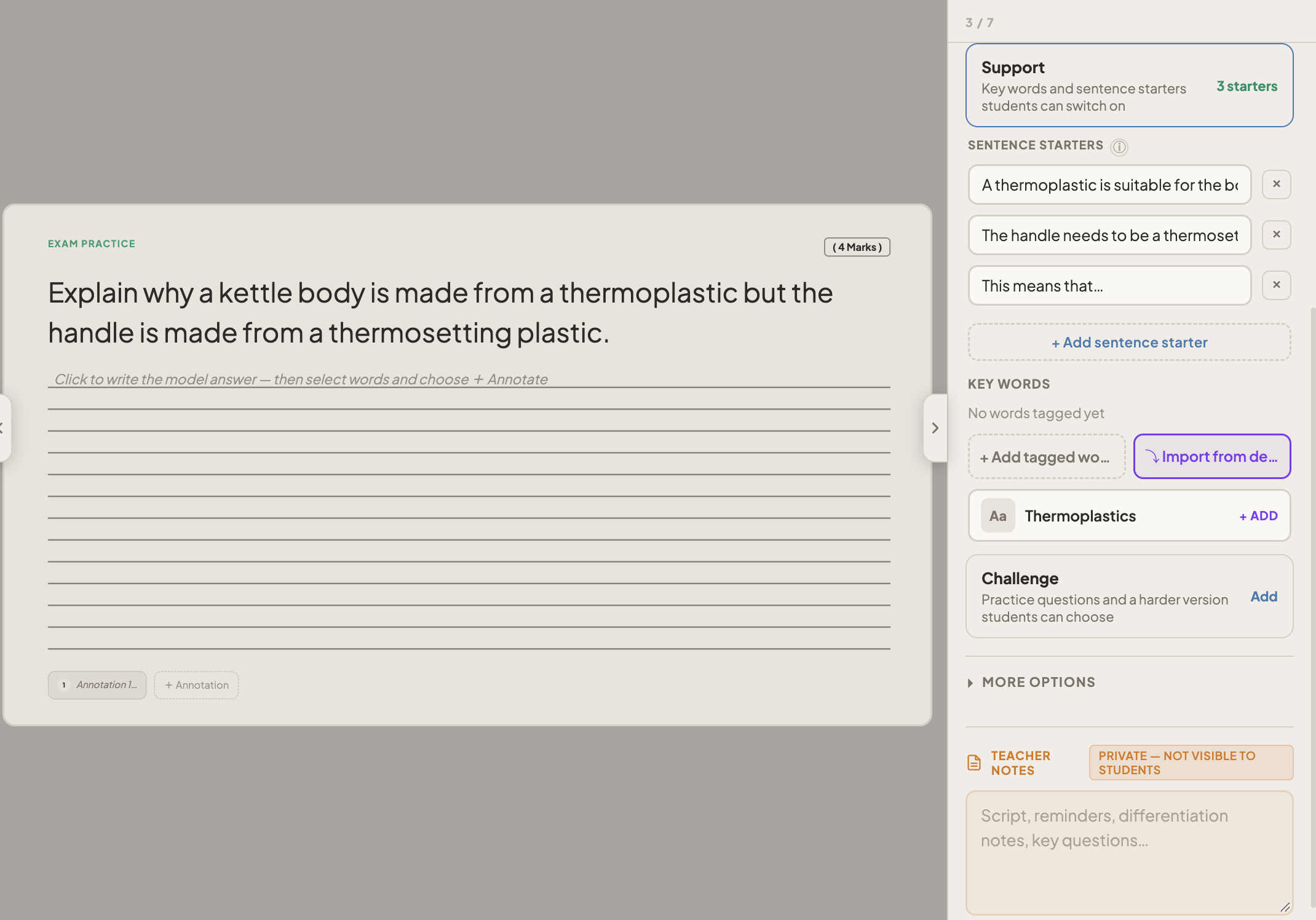This screenshot has height=920, width=1316.
Task: Add a new sentence starter
Action: [1129, 342]
